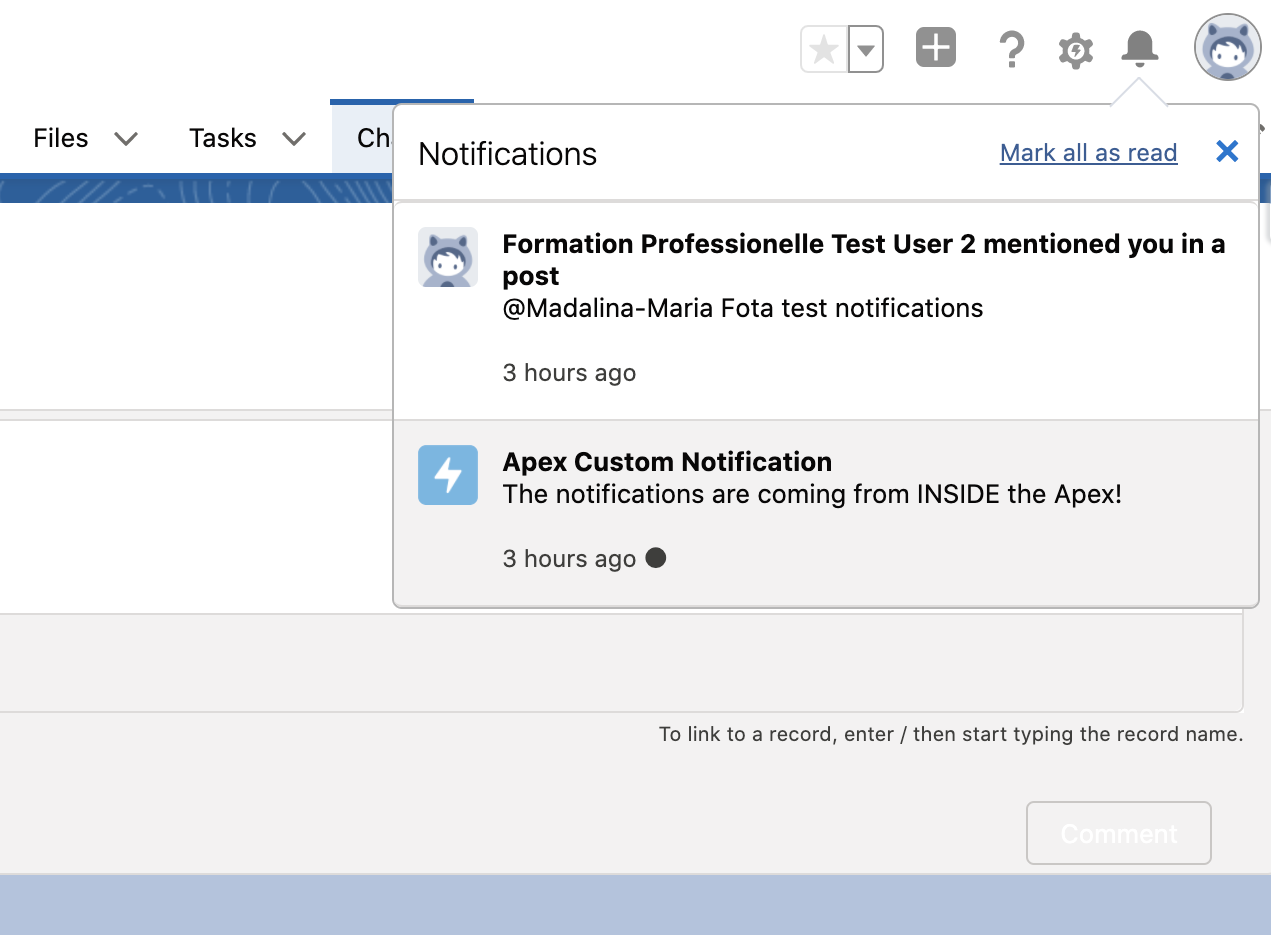Expand the Files tab chevron

tap(126, 139)
